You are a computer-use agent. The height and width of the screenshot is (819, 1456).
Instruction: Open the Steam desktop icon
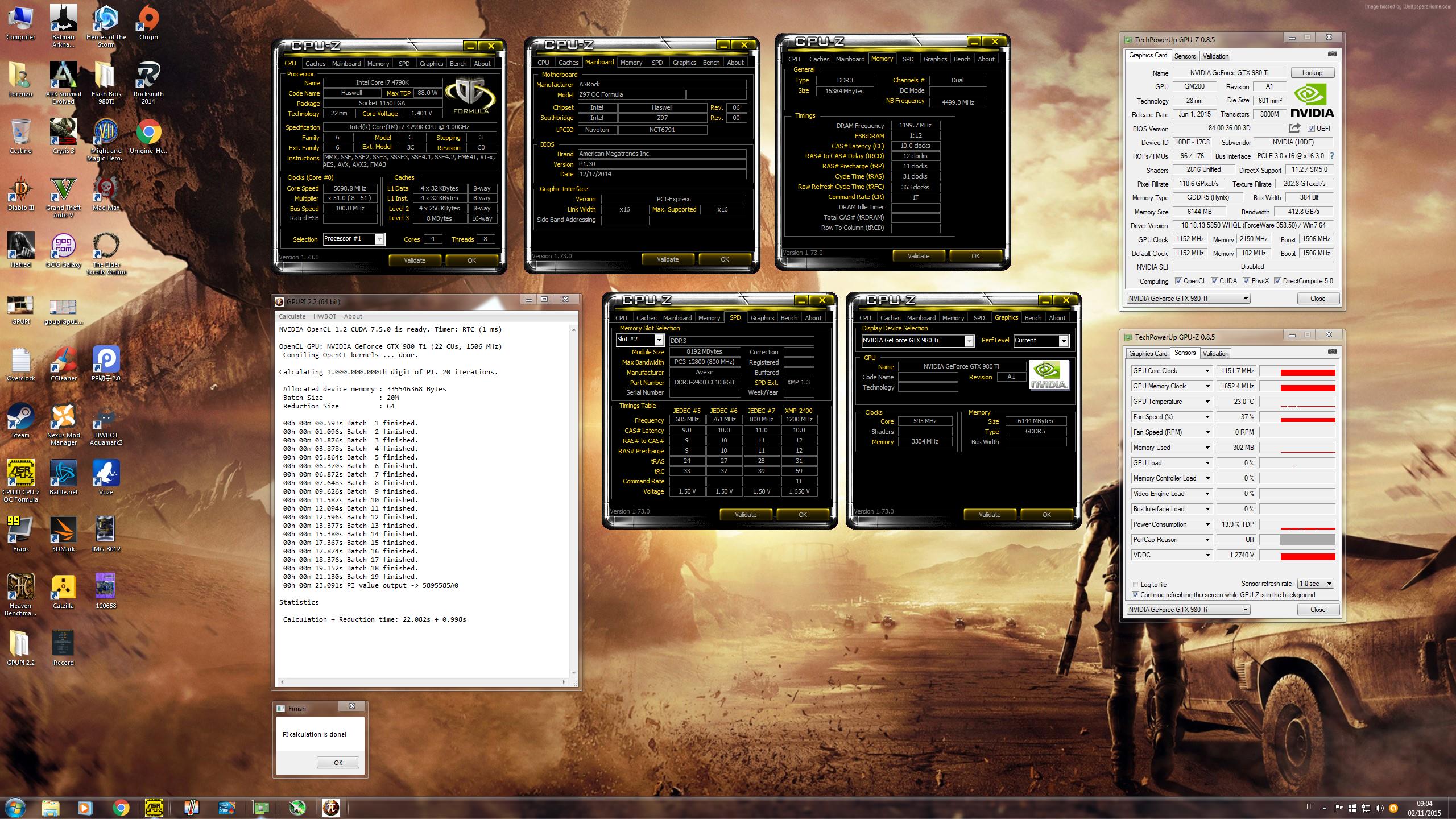pos(20,421)
